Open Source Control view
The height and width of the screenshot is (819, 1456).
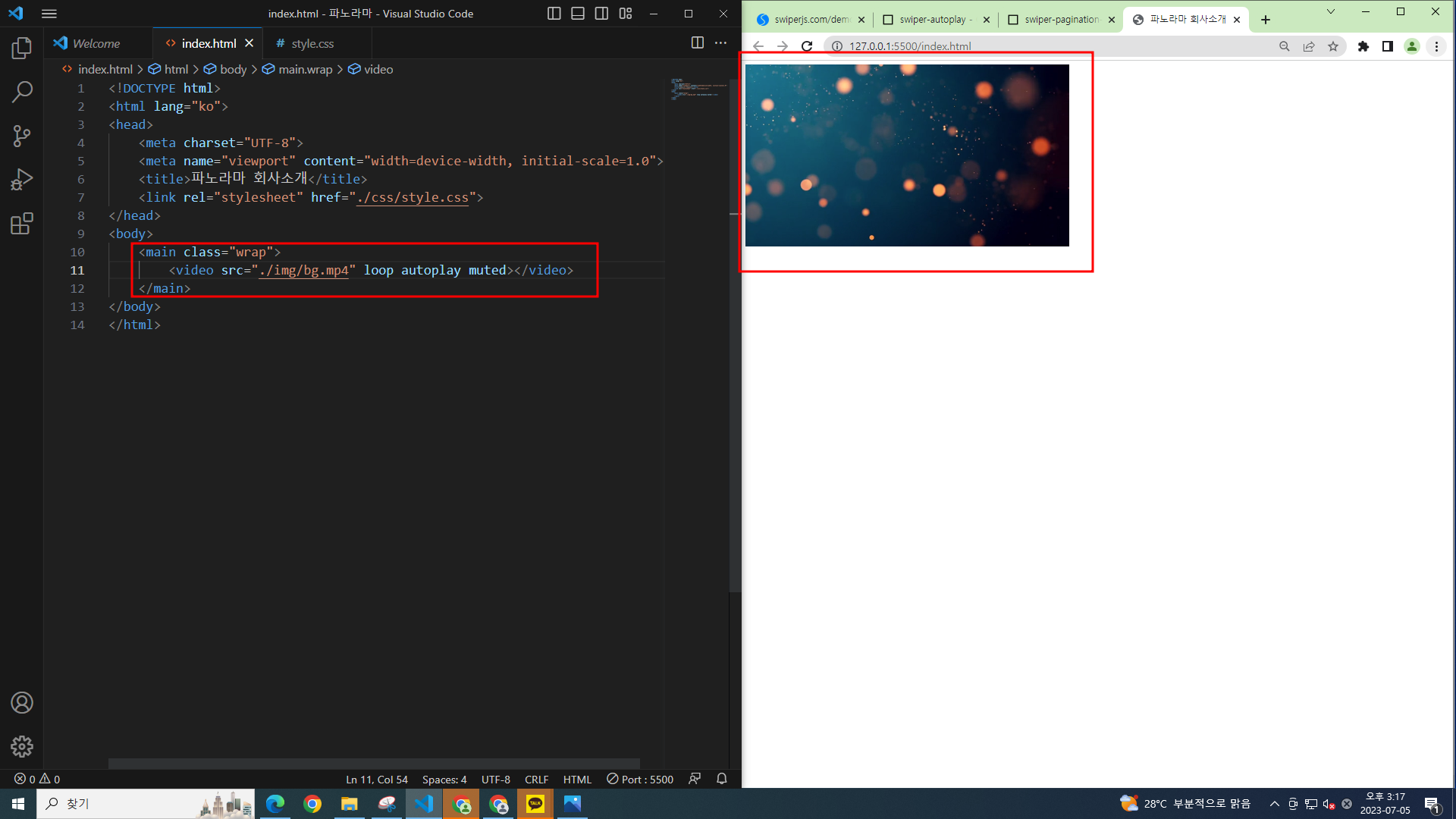pyautogui.click(x=22, y=136)
